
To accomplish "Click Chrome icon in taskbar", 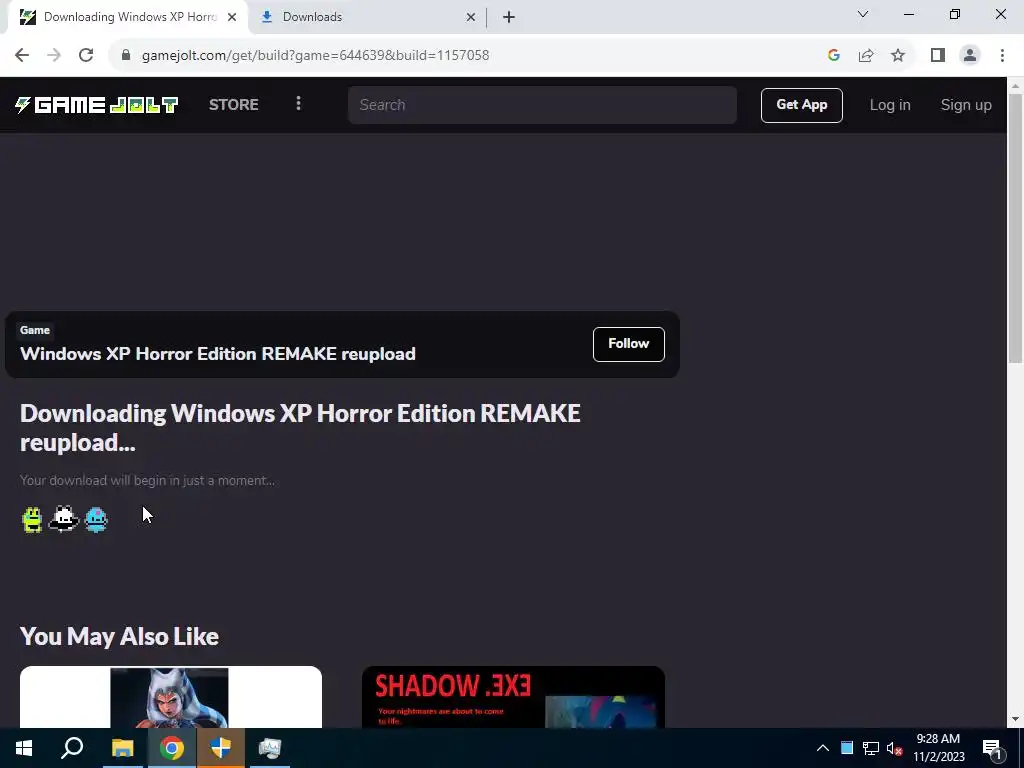I will click(x=172, y=748).
